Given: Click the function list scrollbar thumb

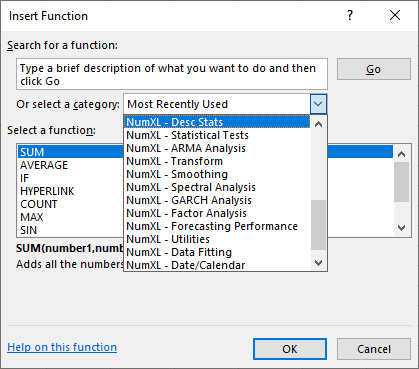Looking at the screenshot, I should click(402, 182).
